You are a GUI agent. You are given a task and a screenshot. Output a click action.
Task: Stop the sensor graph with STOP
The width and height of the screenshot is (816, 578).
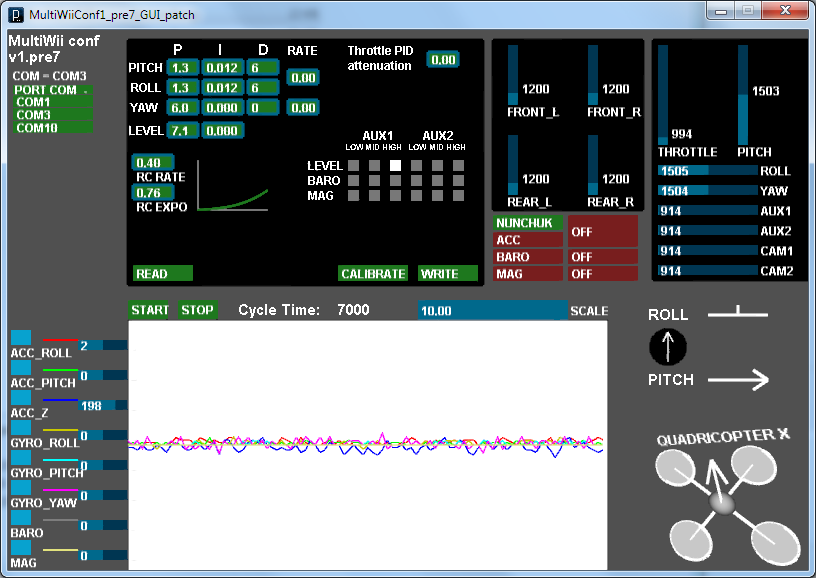[197, 310]
